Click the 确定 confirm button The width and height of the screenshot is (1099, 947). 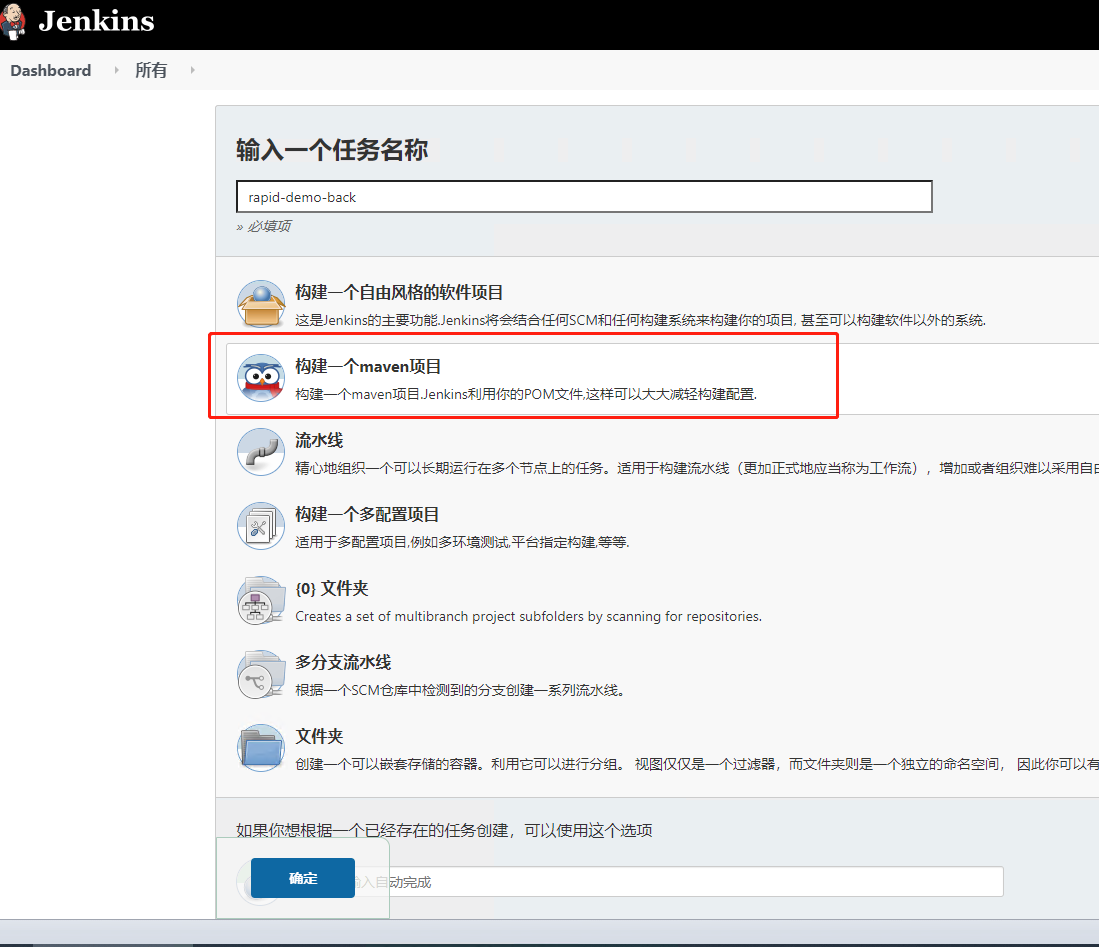303,878
